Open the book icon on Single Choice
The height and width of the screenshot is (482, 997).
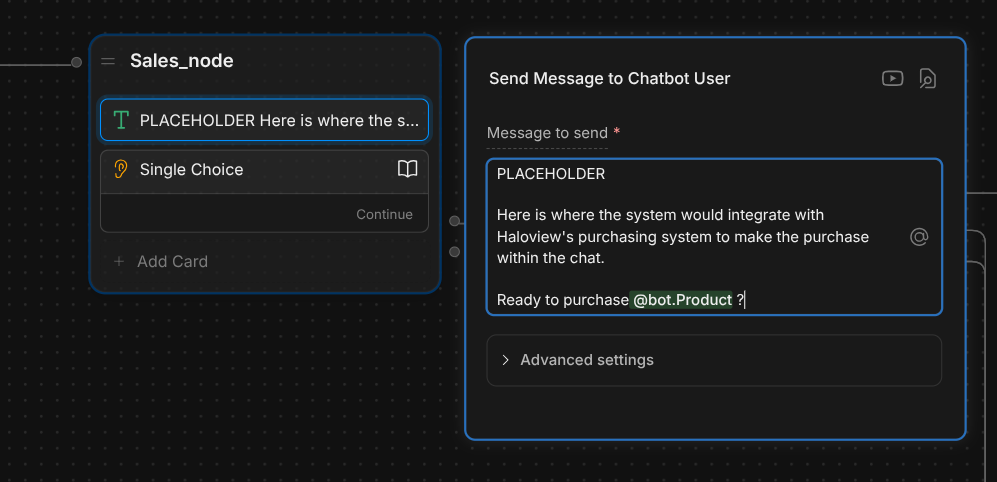(x=408, y=169)
